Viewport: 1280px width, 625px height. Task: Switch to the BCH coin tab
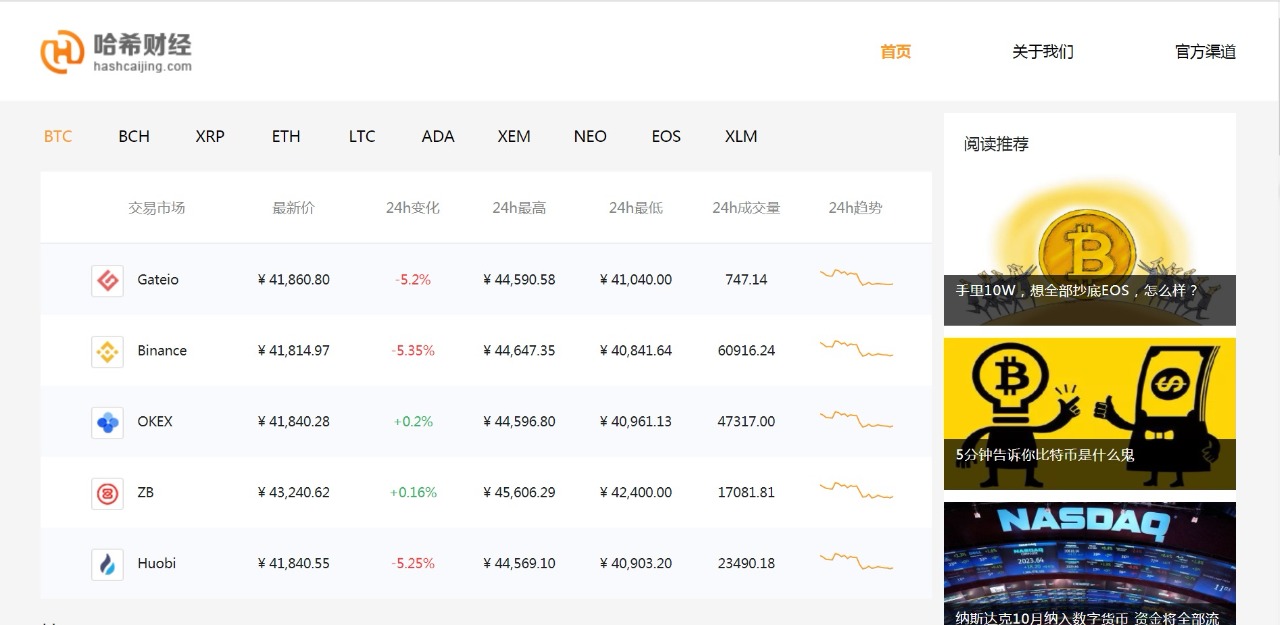[x=134, y=136]
